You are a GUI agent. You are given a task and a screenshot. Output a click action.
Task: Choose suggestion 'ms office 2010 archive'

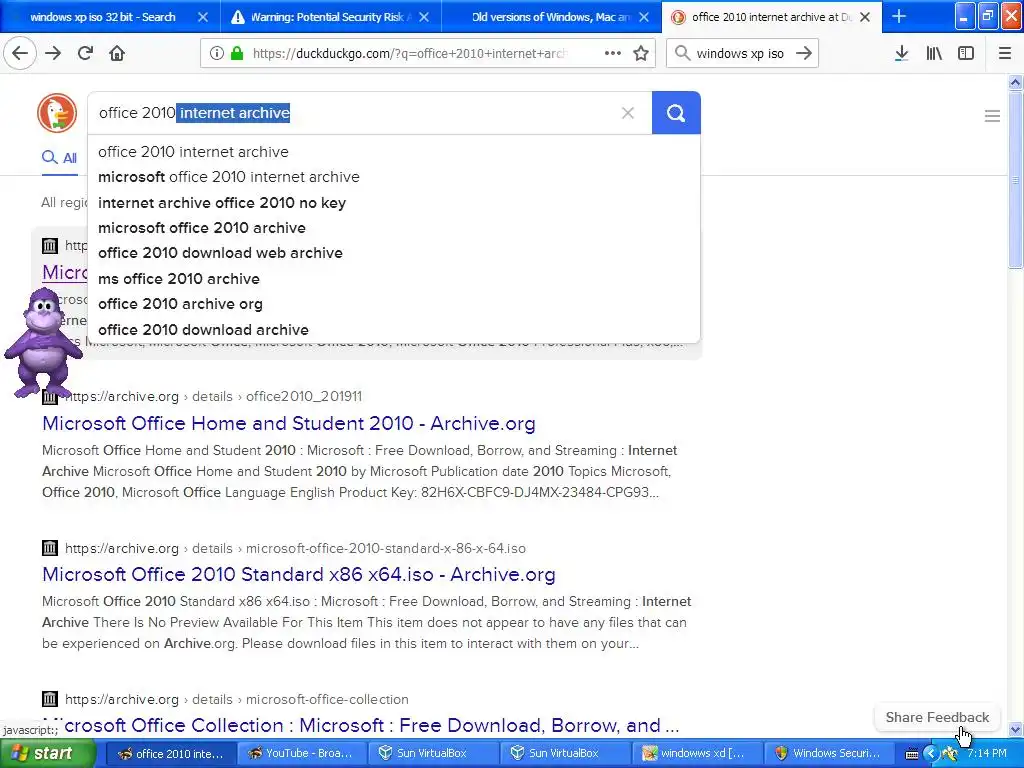point(394,279)
